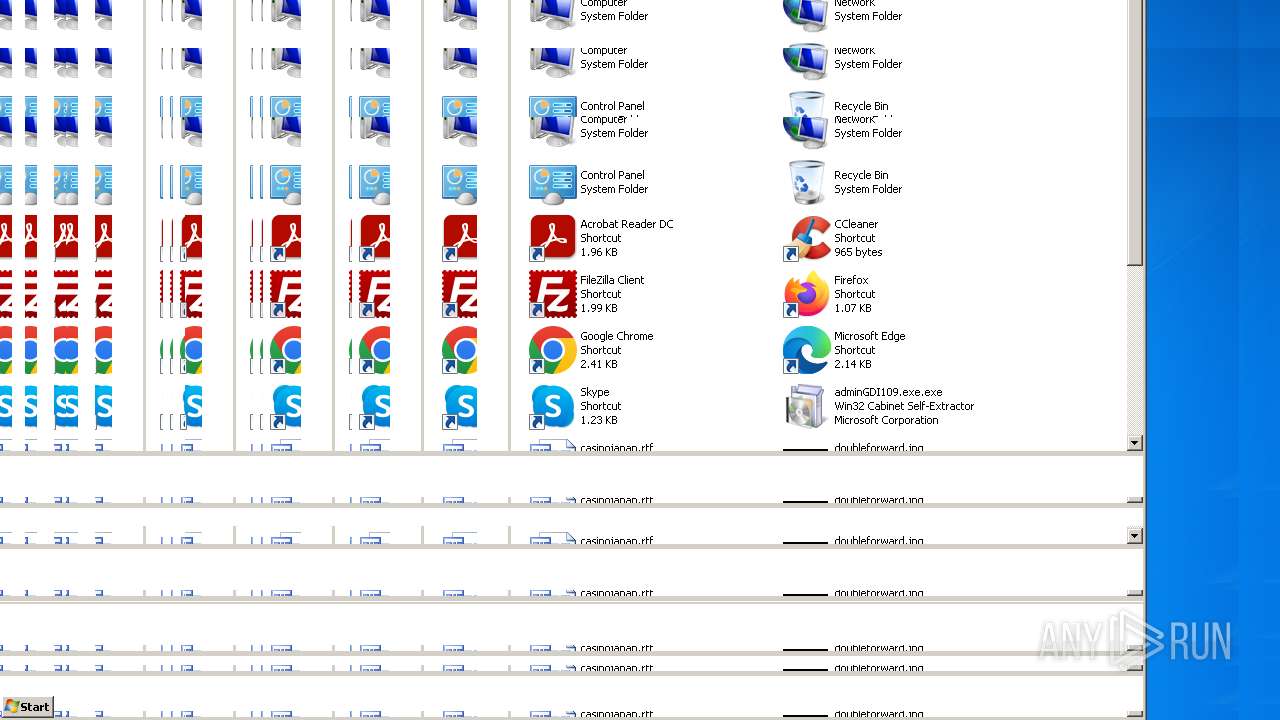Select the Google Chrome icon beside its label
The height and width of the screenshot is (720, 1280).
[552, 350]
